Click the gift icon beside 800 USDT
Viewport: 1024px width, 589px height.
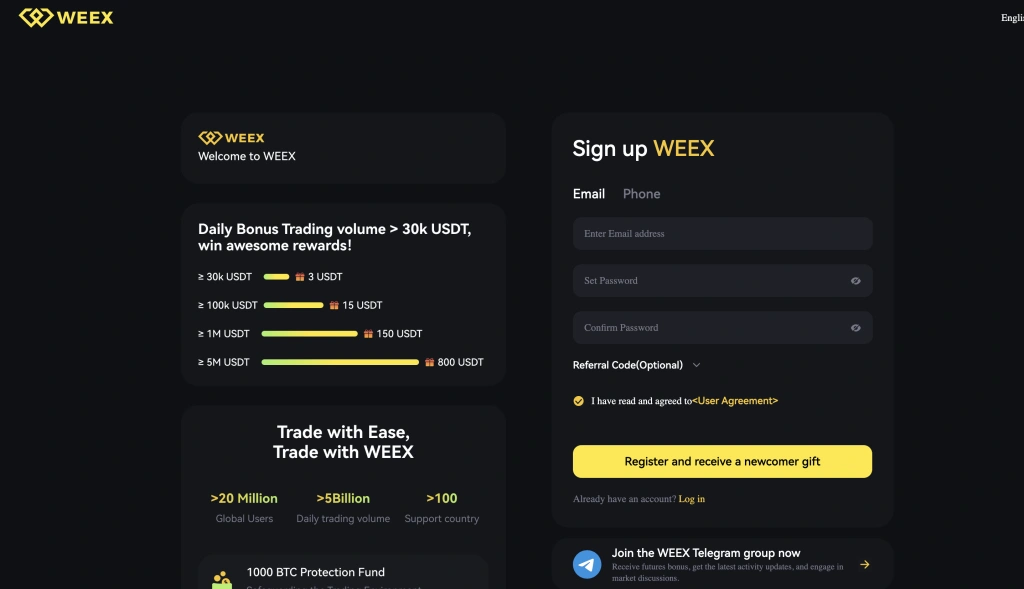pos(429,362)
